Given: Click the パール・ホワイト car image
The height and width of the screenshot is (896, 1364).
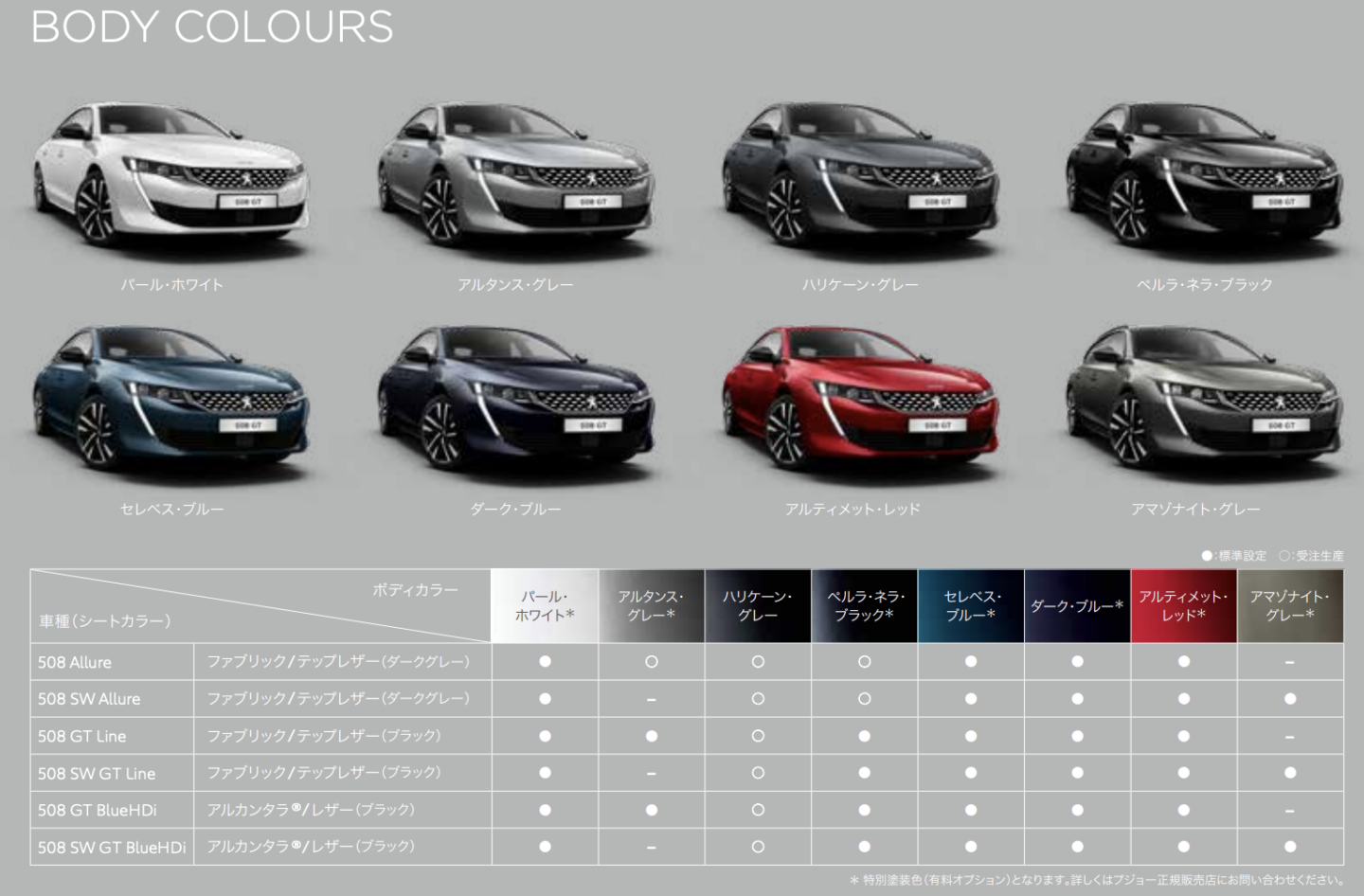Looking at the screenshot, I should [170, 173].
